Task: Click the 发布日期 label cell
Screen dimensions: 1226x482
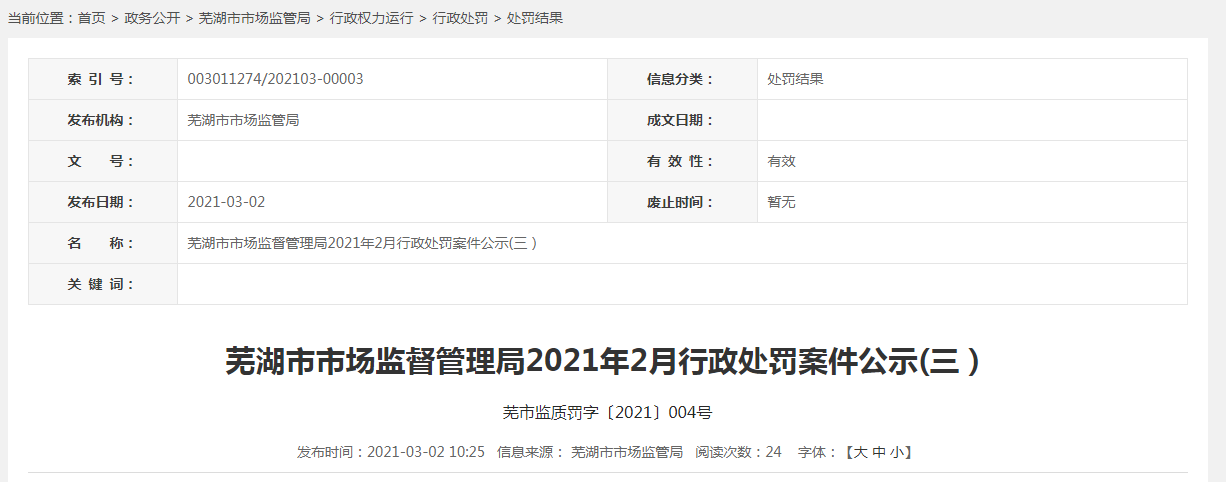Action: (x=103, y=202)
